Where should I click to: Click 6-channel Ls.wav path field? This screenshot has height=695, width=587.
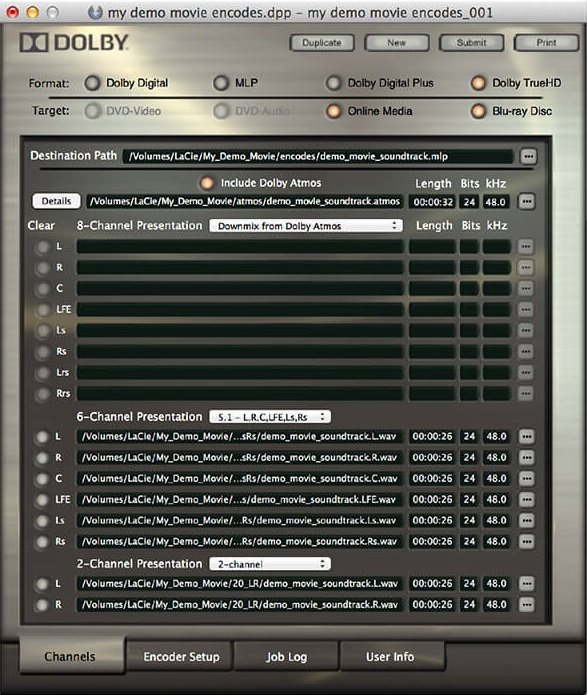point(240,520)
